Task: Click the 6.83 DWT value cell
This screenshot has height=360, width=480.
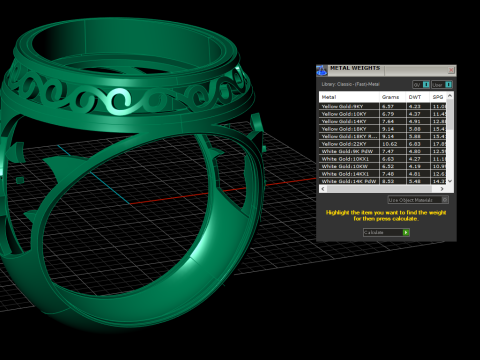Action: coord(418,144)
